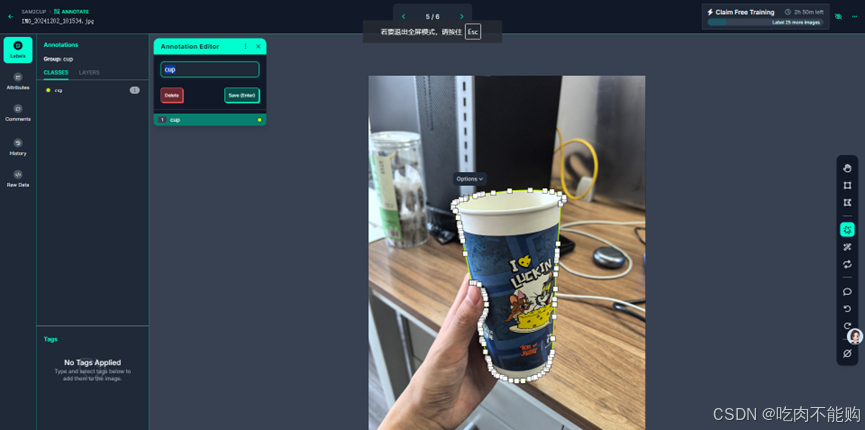This screenshot has height=430, width=865.
Task: Open the Raw Data sidebar panel
Action: [x=18, y=178]
